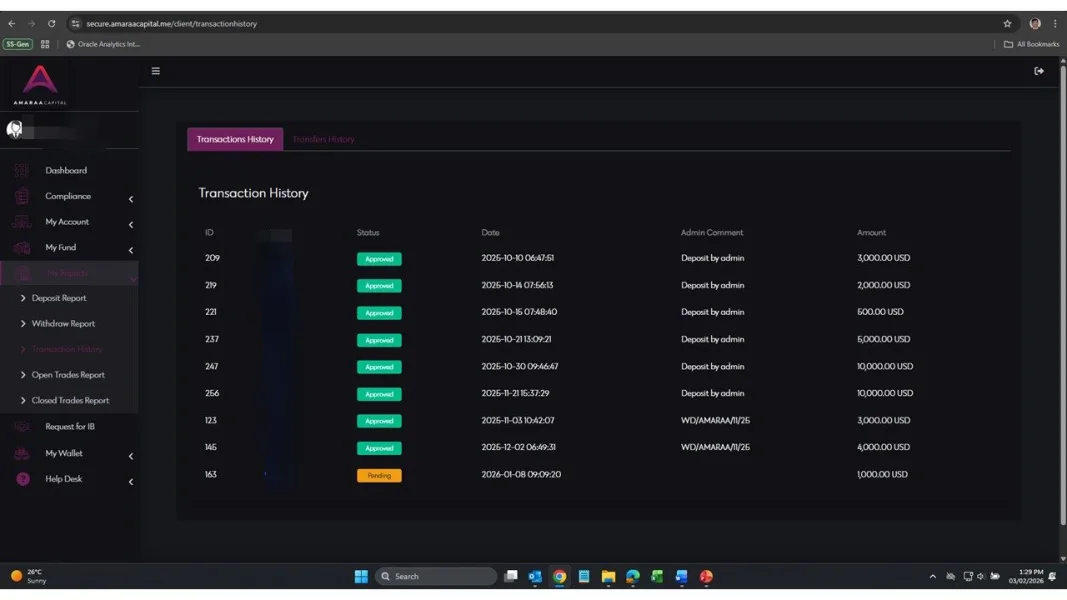Expand the Compliance submenu arrow
The height and width of the screenshot is (600, 1067).
click(x=131, y=199)
